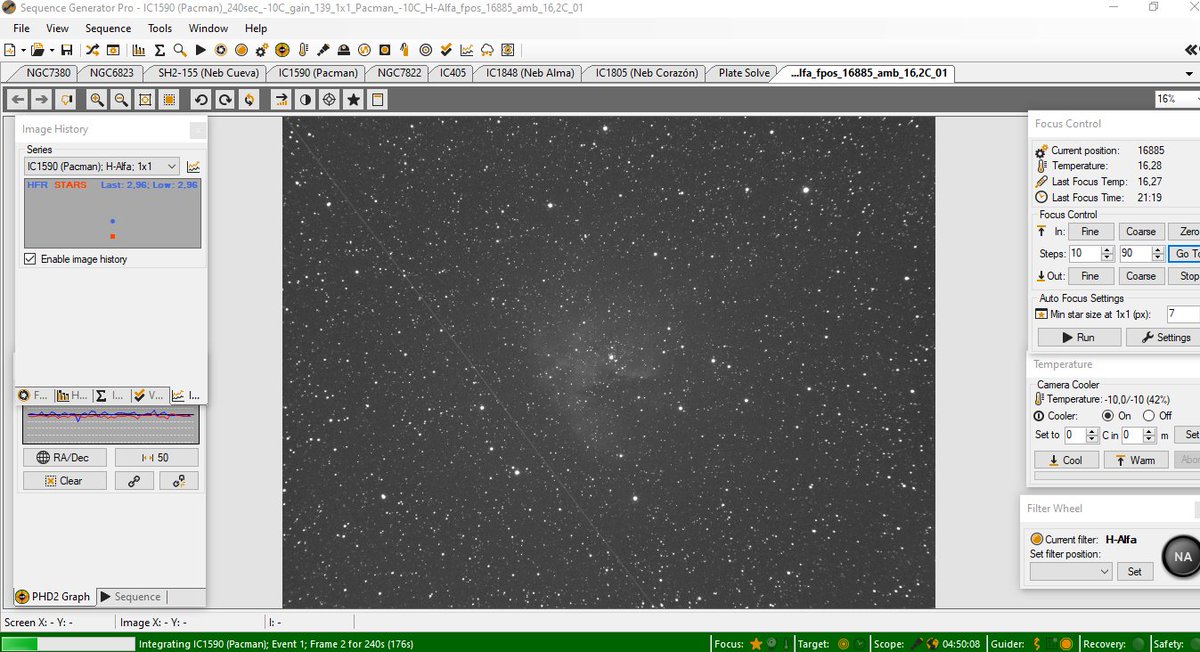Click the Cool button
The width and height of the screenshot is (1200, 652).
tap(1066, 460)
